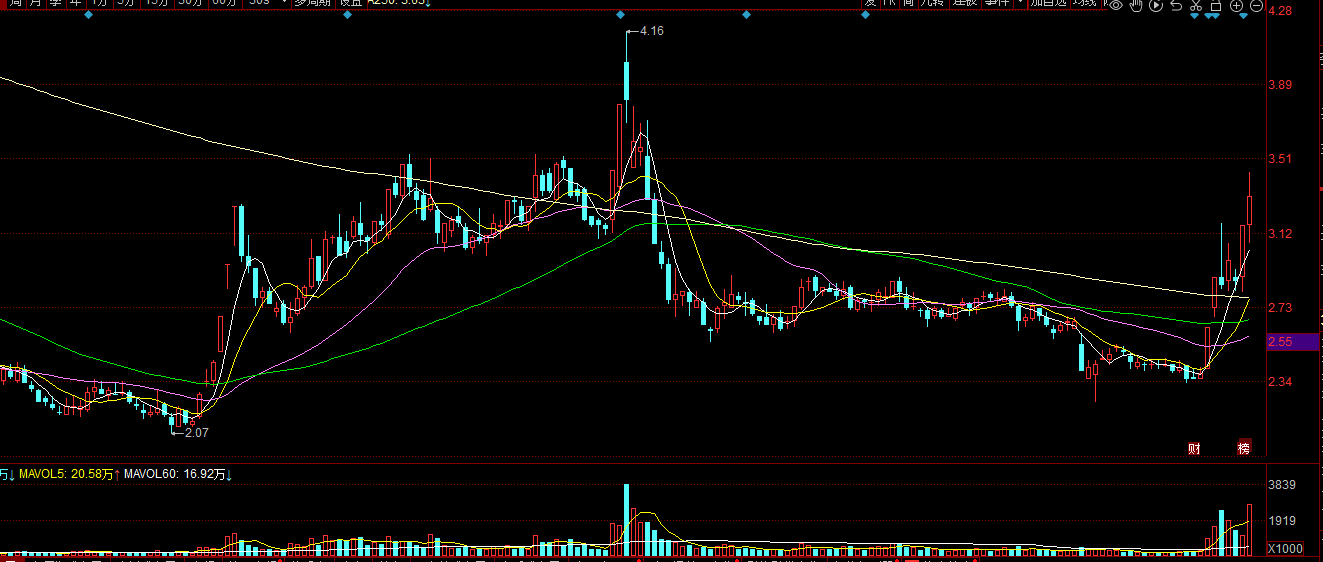Screen dimensions: 1323x562
Task: Open the 划线 drawing tools button
Action: click(1085, 4)
